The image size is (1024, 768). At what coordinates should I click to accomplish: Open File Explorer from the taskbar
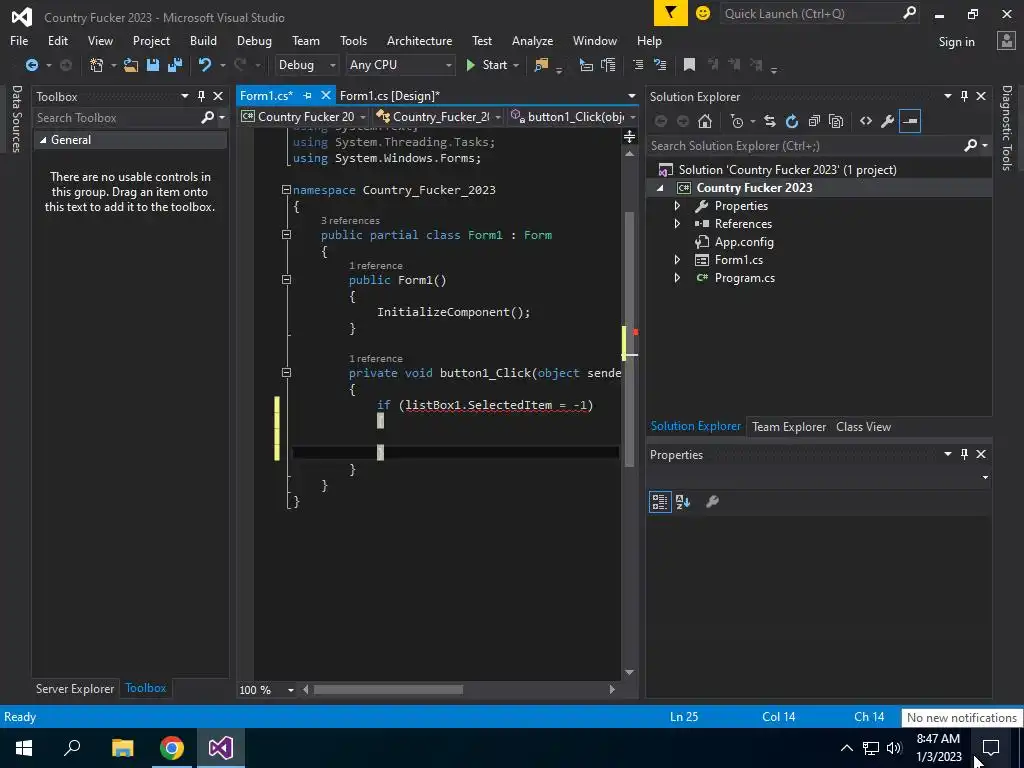123,748
